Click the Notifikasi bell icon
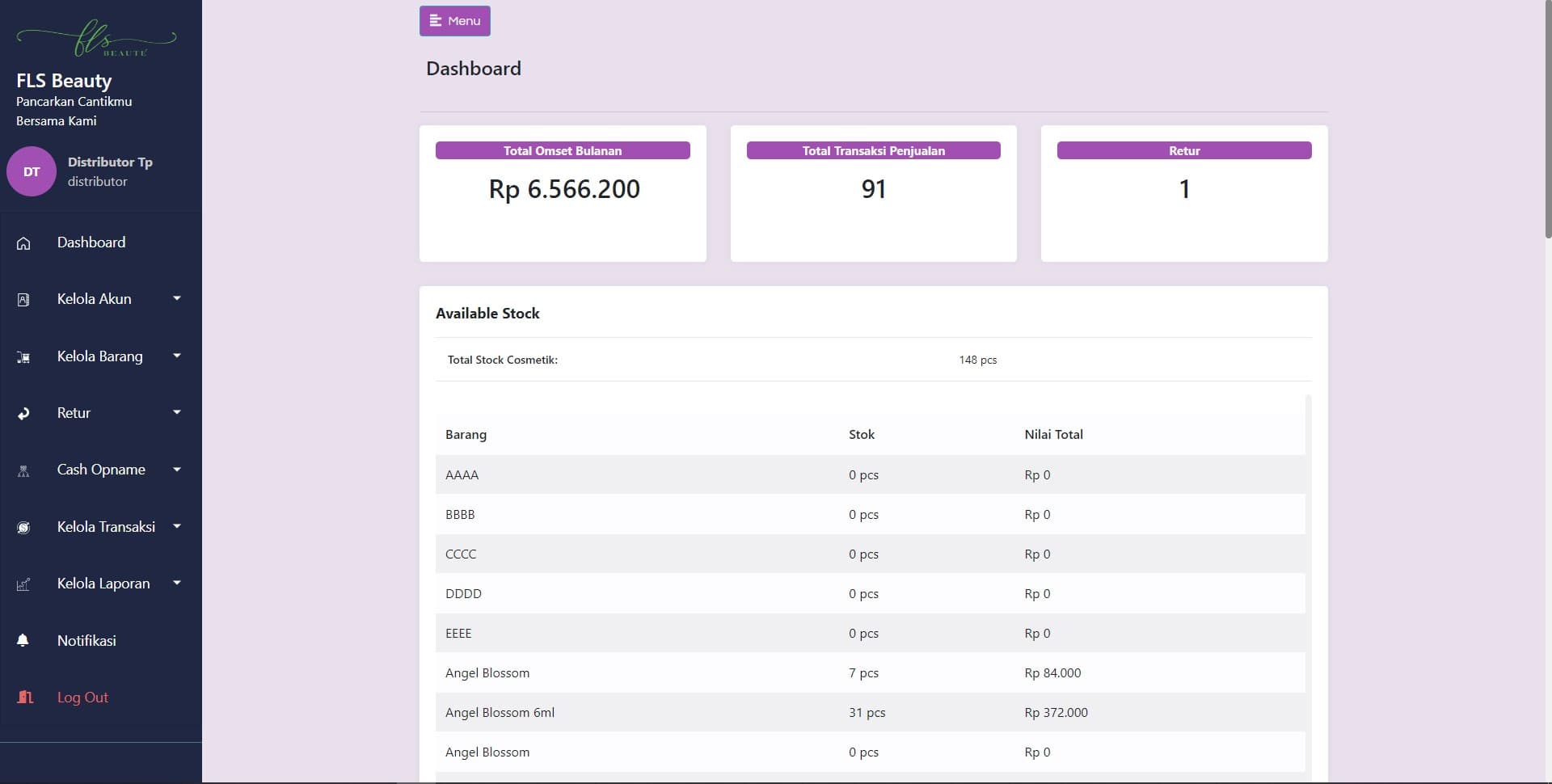1552x784 pixels. (x=23, y=641)
